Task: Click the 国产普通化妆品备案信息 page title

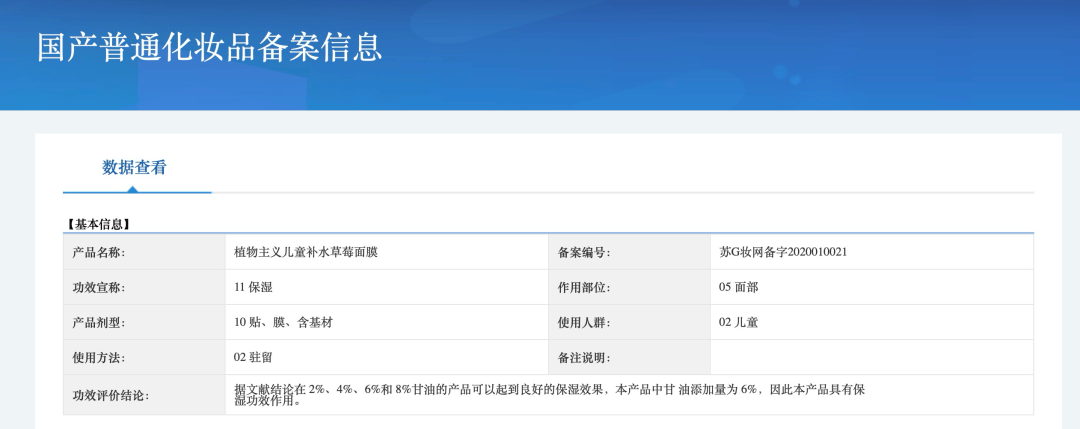Action: pyautogui.click(x=209, y=47)
